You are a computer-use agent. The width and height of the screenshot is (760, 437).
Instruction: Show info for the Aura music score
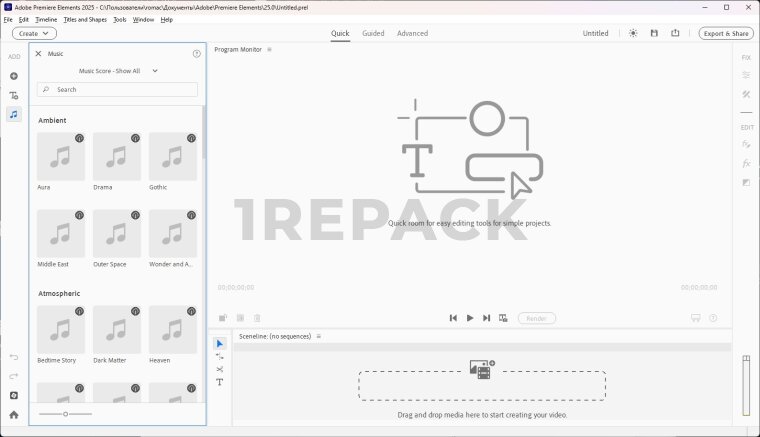(x=79, y=138)
